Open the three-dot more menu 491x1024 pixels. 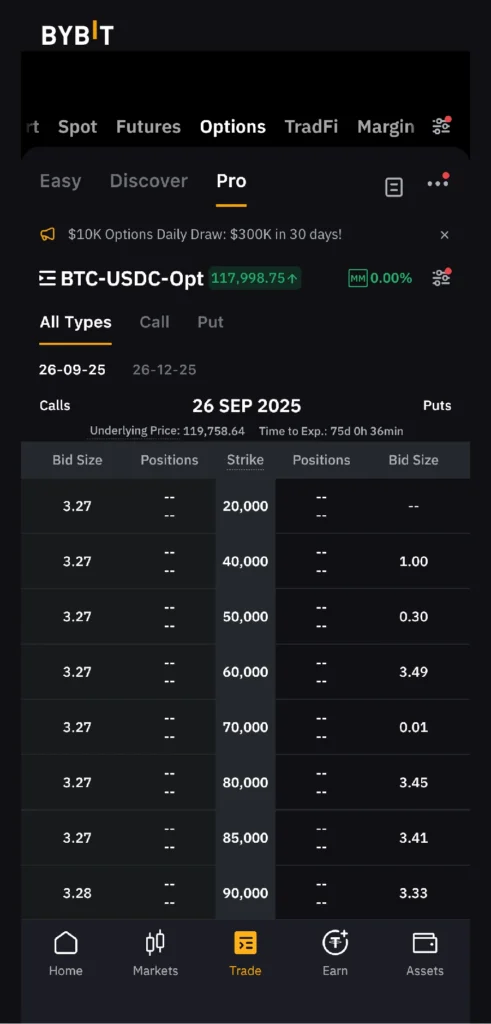pyautogui.click(x=437, y=183)
